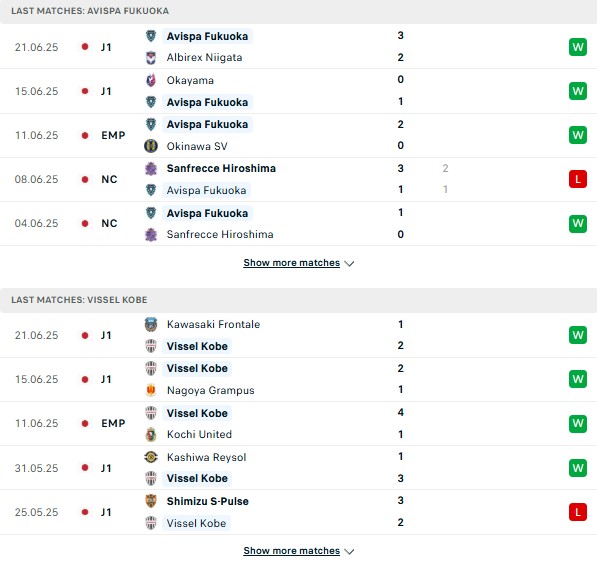Click the Nagoya Grampus crest icon

pyautogui.click(x=151, y=390)
